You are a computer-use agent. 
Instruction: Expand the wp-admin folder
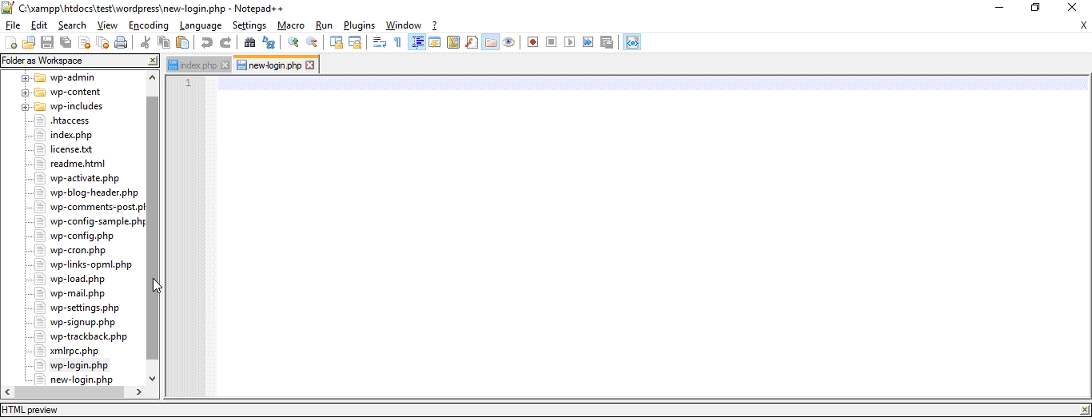(25, 78)
